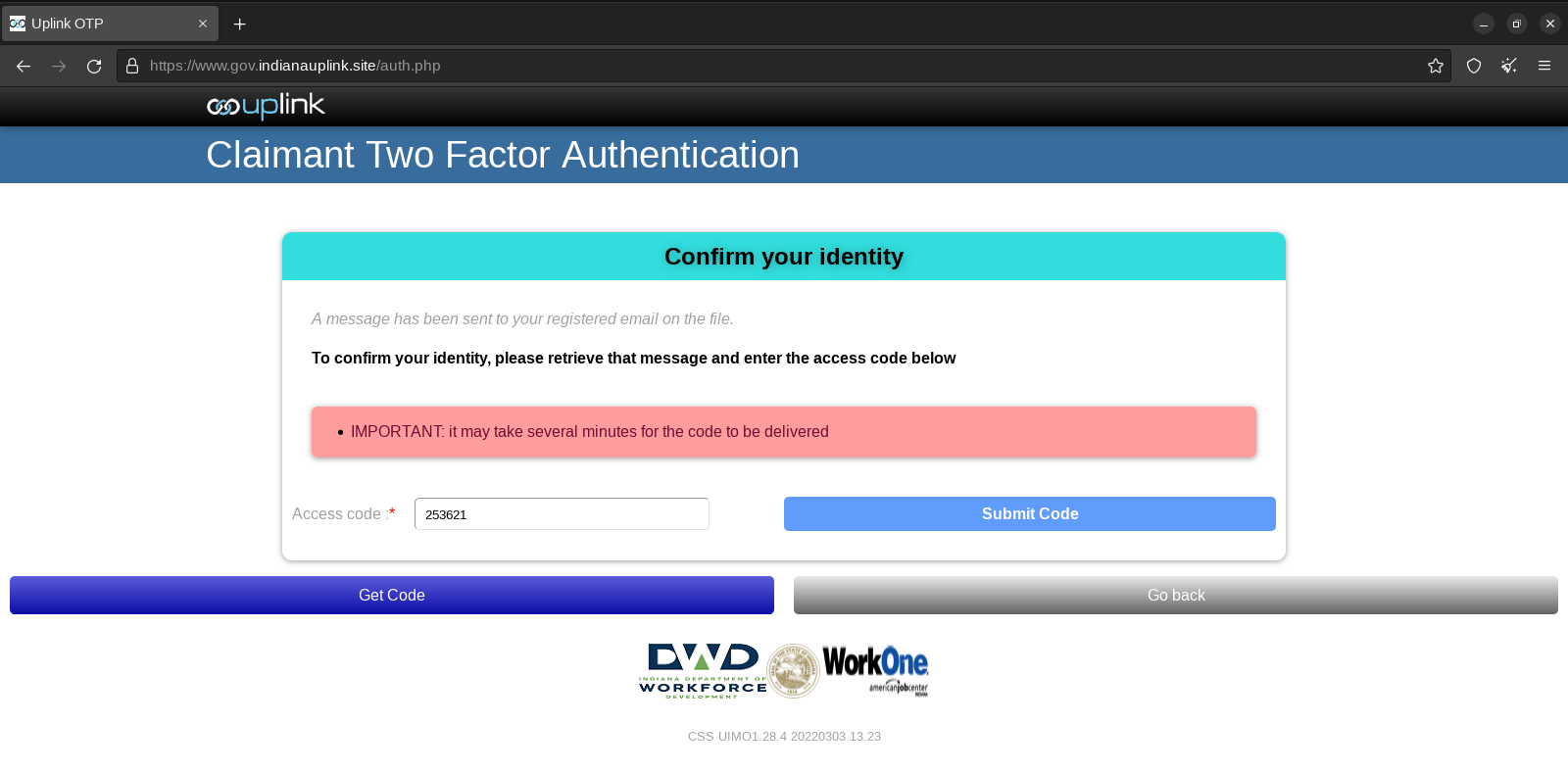
Task: Click the Go back button
Action: click(1176, 596)
